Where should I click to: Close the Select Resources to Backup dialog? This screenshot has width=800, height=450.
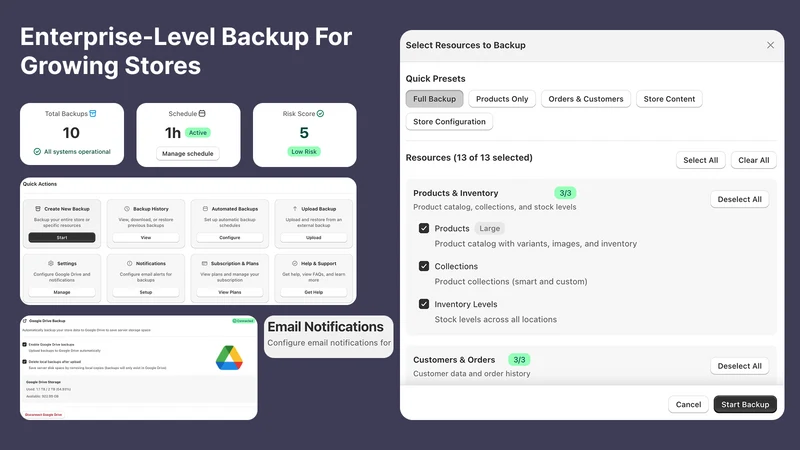(x=770, y=45)
